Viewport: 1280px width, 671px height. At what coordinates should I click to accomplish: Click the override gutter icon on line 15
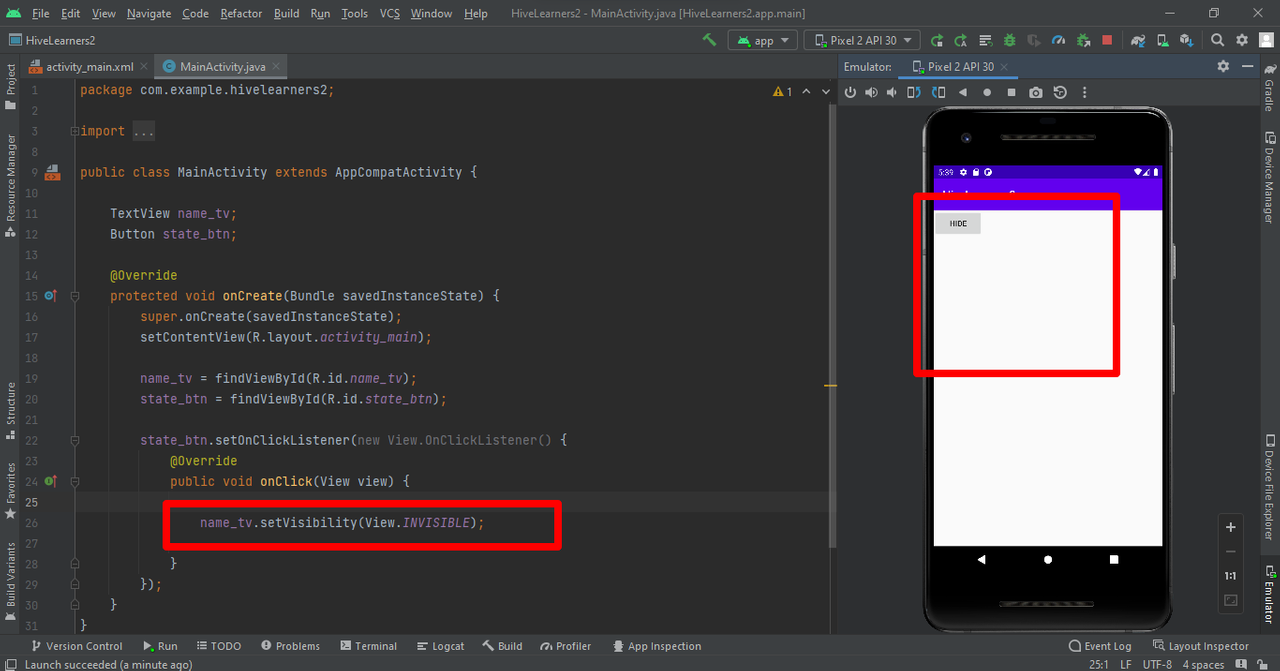51,296
